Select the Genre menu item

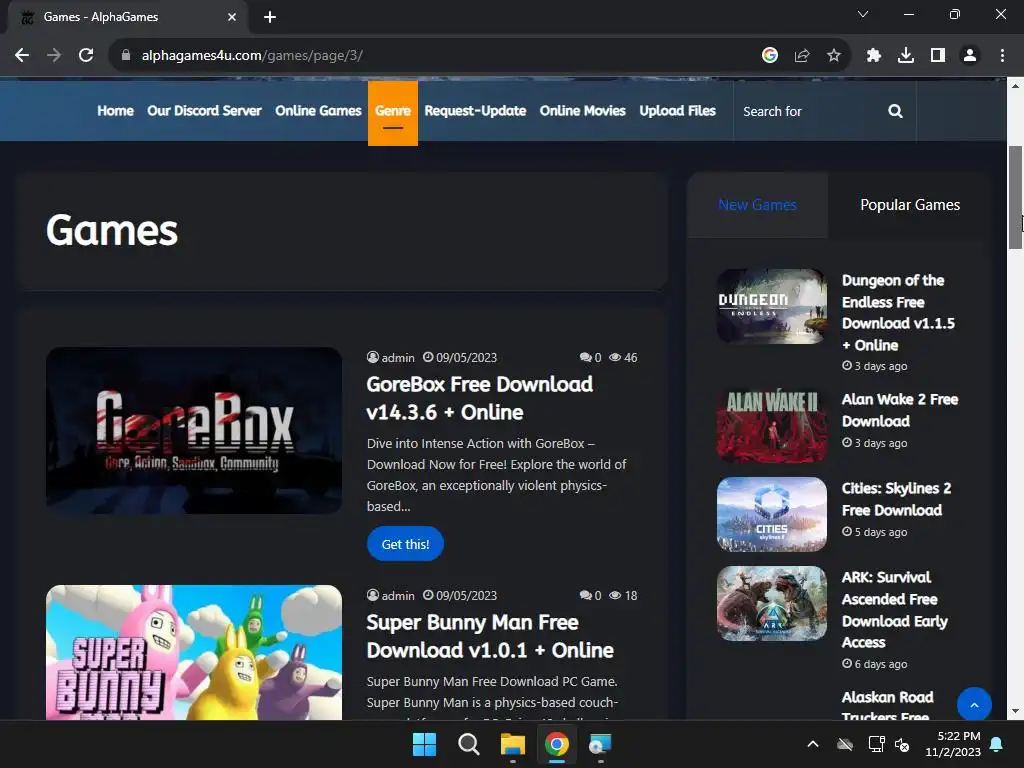tap(392, 112)
